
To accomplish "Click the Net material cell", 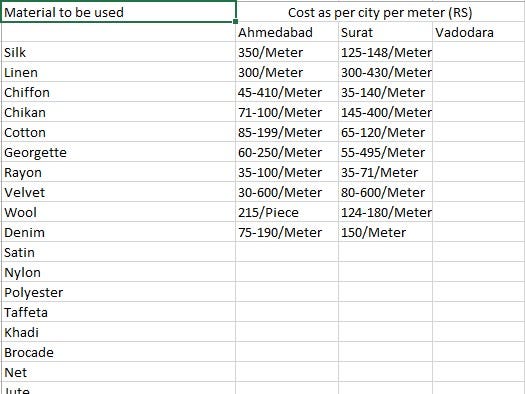I will (119, 372).
